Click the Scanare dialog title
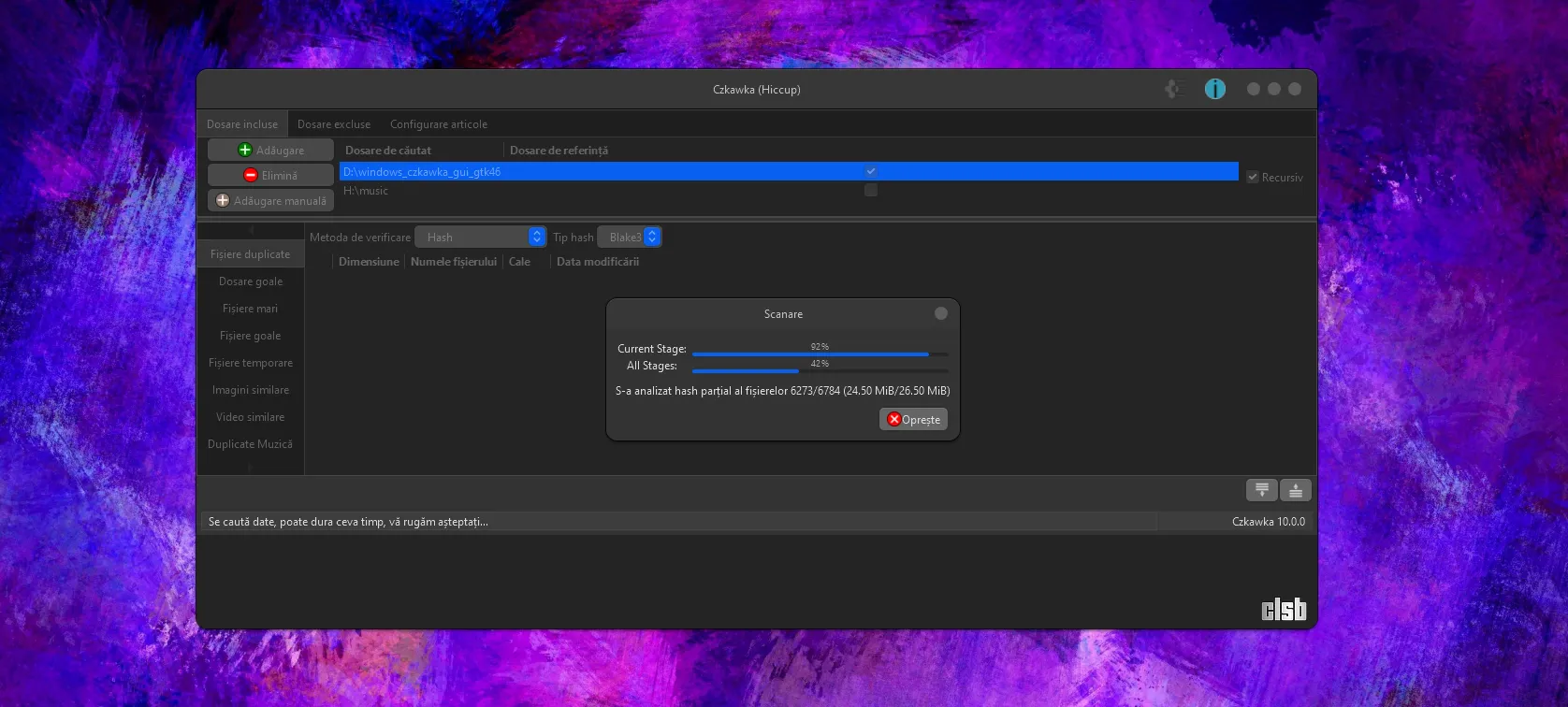Viewport: 1568px width, 707px height. pos(783,314)
